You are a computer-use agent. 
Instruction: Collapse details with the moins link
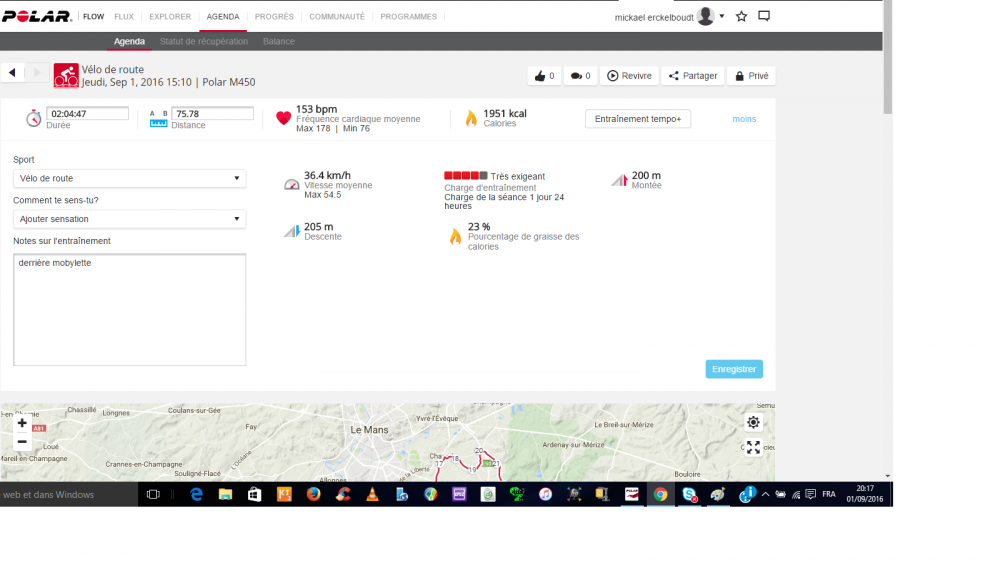744,119
